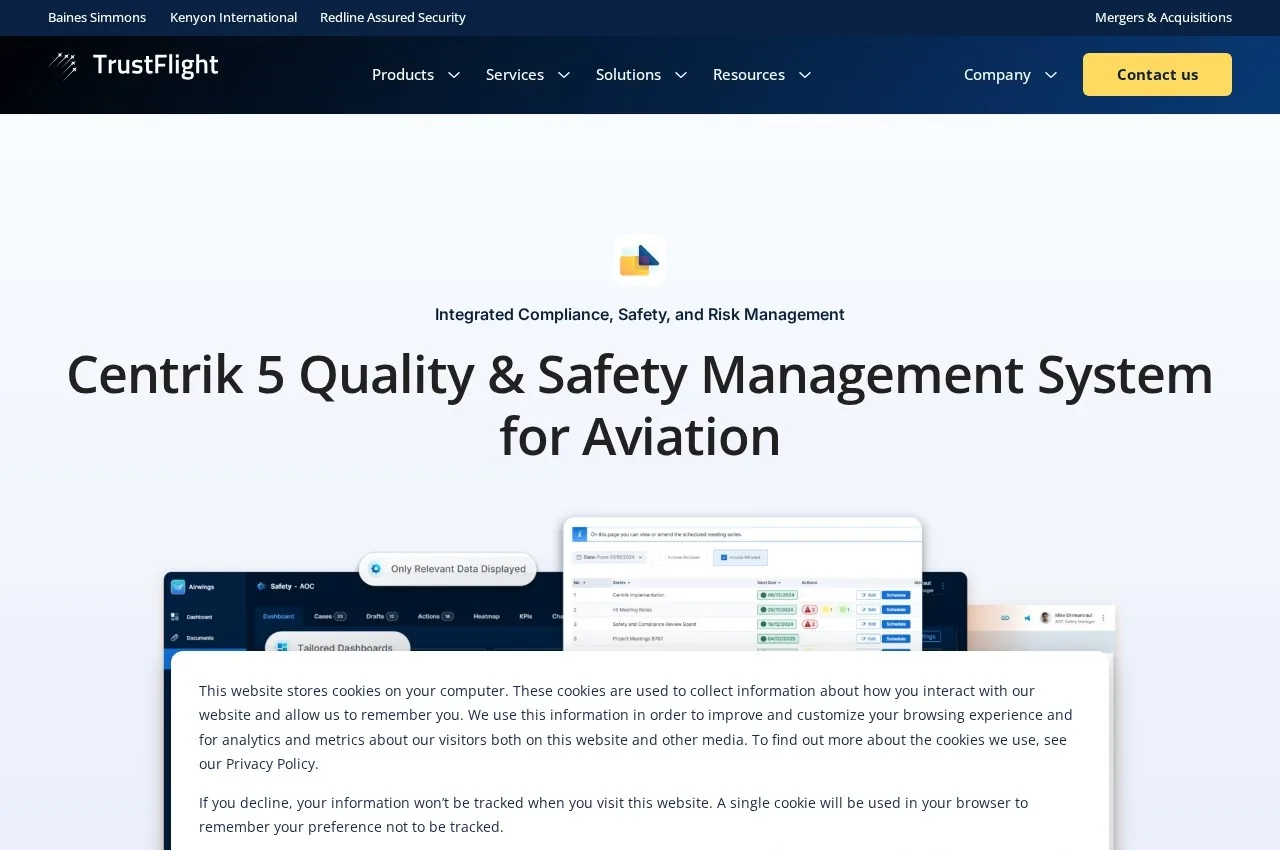1280x850 pixels.
Task: Open the Solutions dropdown
Action: click(x=642, y=75)
